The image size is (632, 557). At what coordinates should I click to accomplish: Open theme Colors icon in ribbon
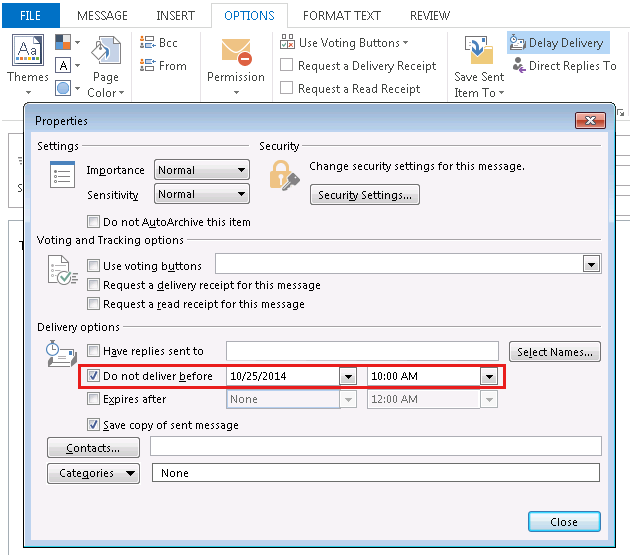pos(63,42)
